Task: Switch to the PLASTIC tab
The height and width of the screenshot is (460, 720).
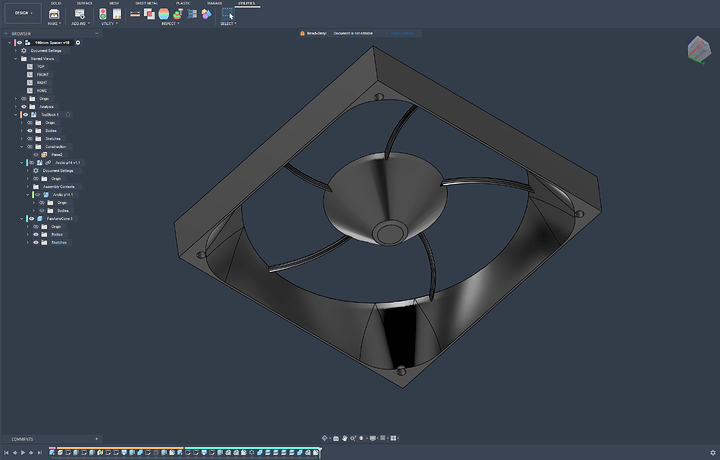Action: (x=183, y=3)
